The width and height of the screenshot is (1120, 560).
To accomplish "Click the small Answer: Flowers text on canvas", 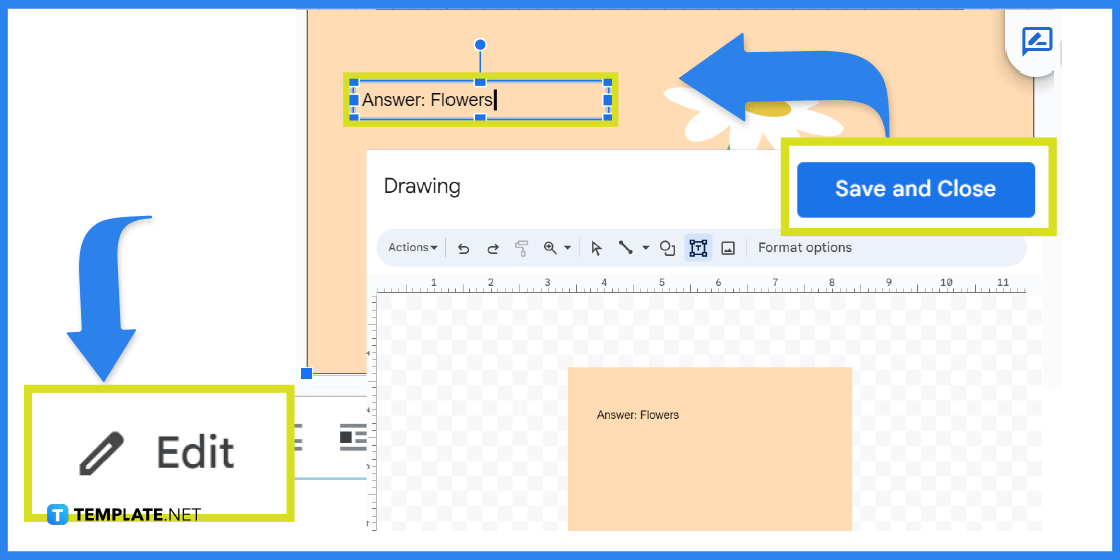I will 637,414.
